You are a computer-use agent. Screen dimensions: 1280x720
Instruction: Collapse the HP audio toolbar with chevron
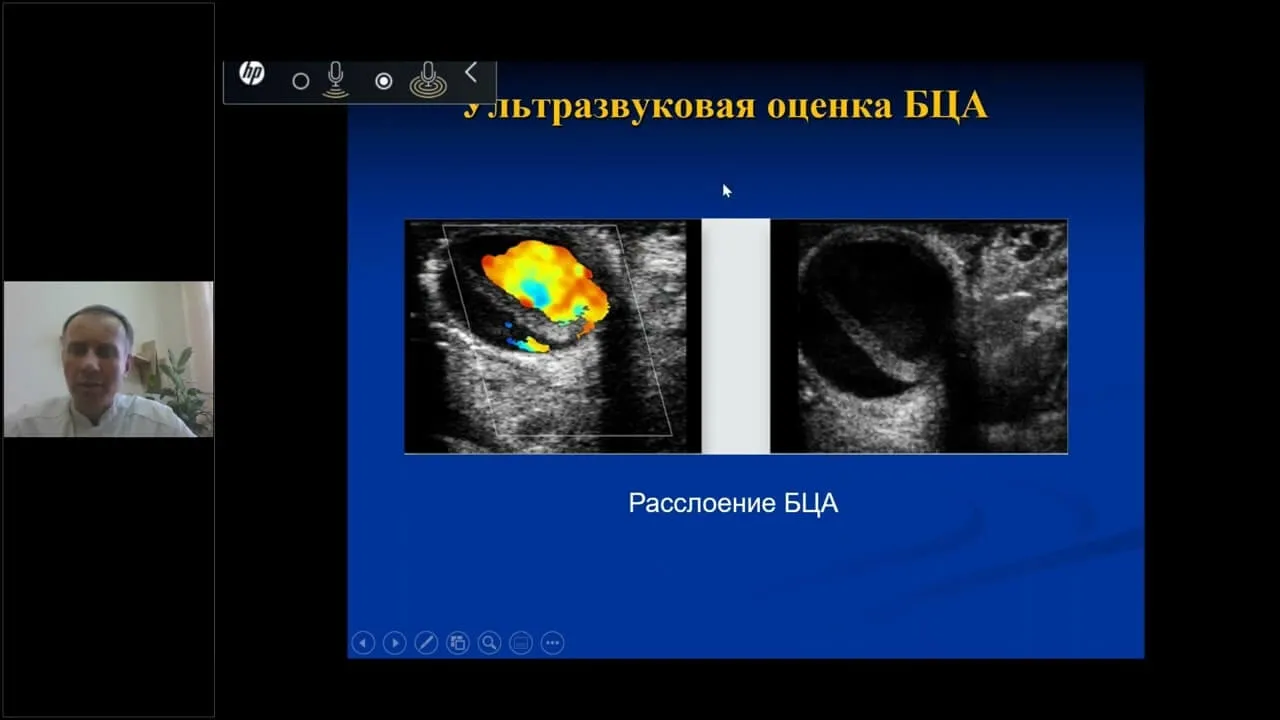[x=471, y=73]
